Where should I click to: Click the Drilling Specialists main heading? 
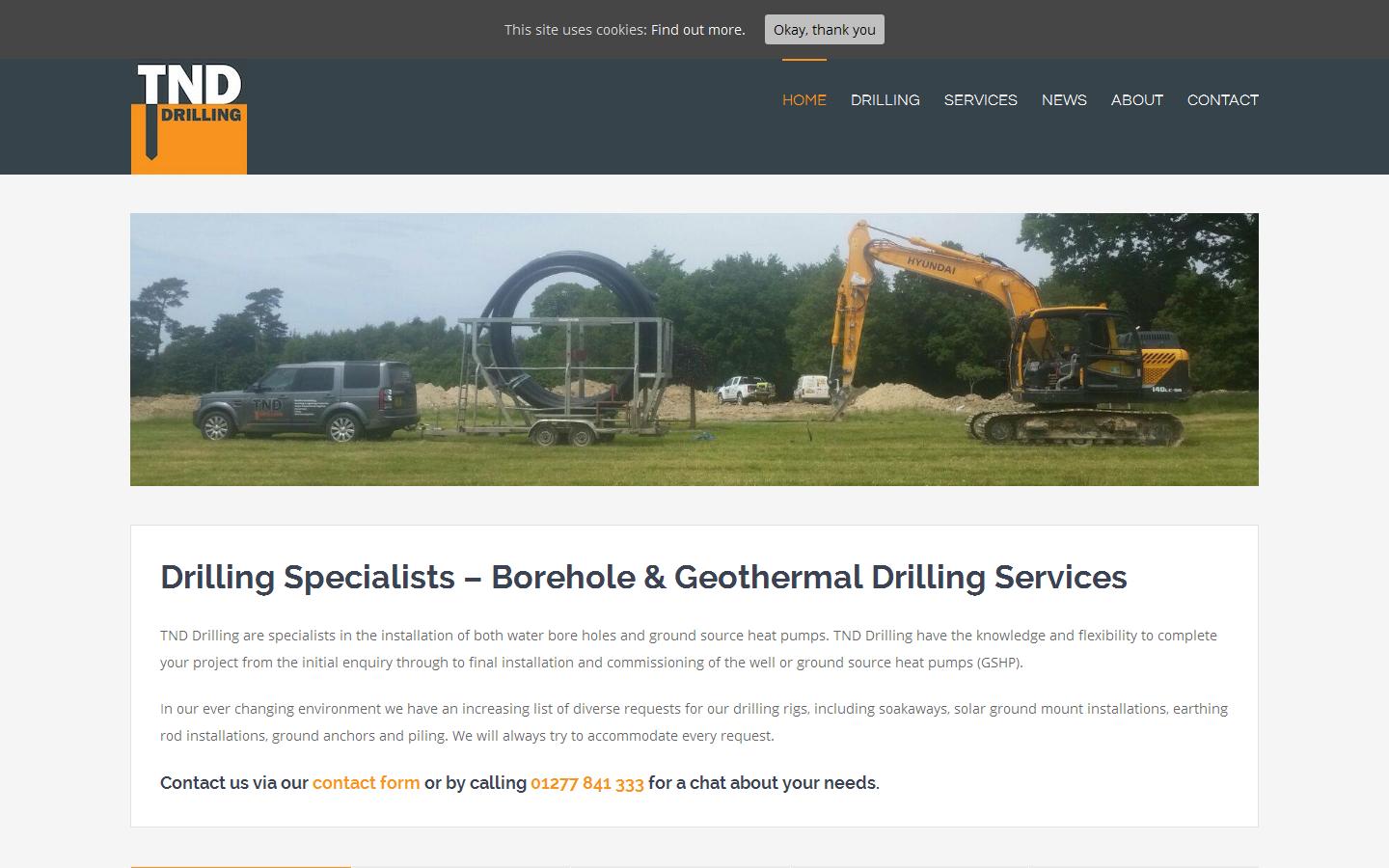pos(643,577)
